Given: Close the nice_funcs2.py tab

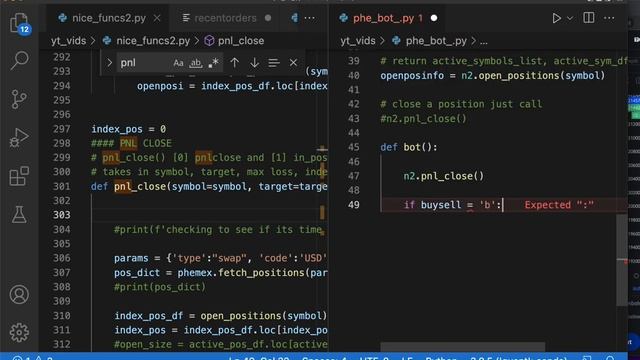Looking at the screenshot, I should coord(157,18).
